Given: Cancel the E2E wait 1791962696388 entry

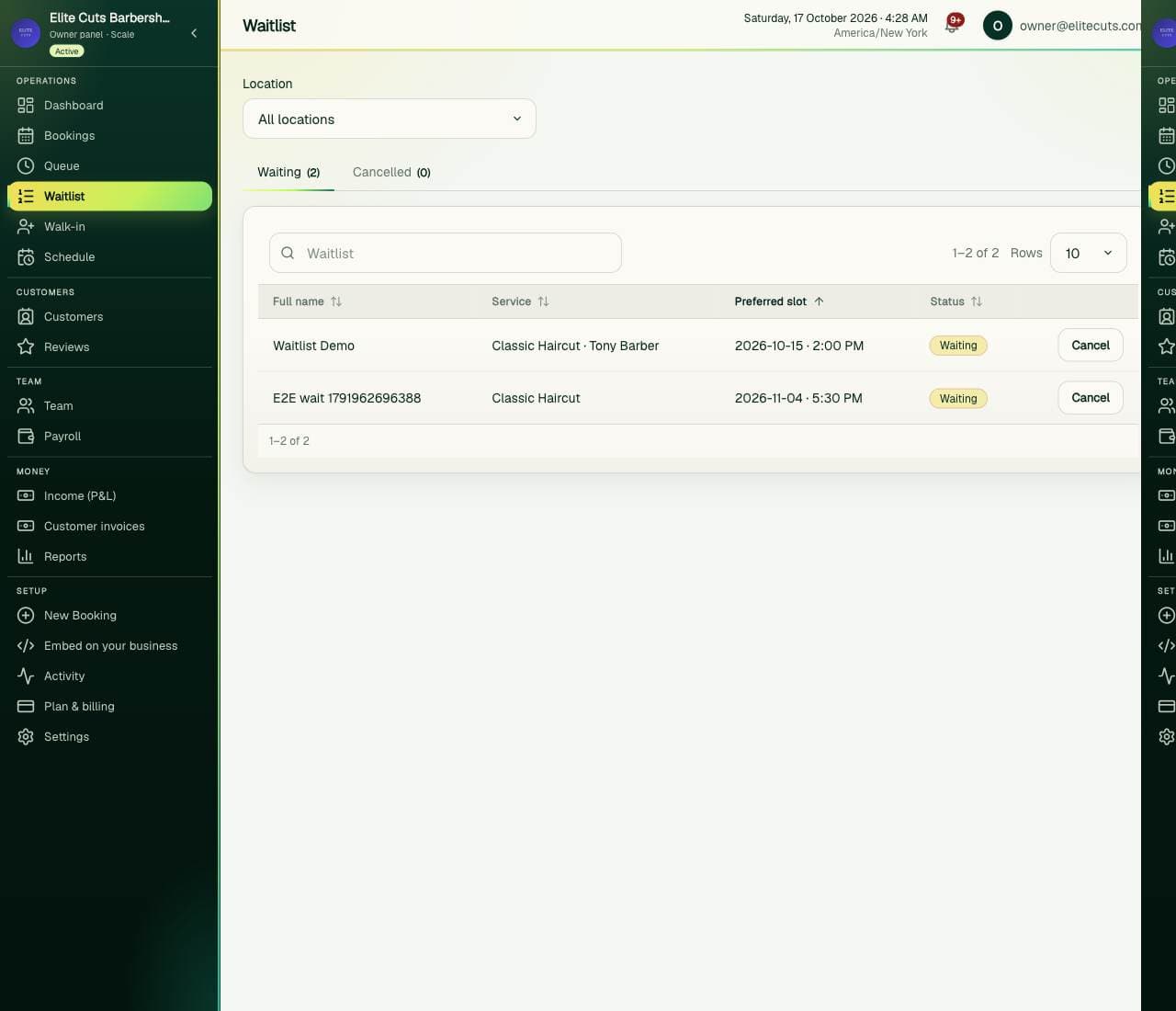Looking at the screenshot, I should pyautogui.click(x=1091, y=398).
